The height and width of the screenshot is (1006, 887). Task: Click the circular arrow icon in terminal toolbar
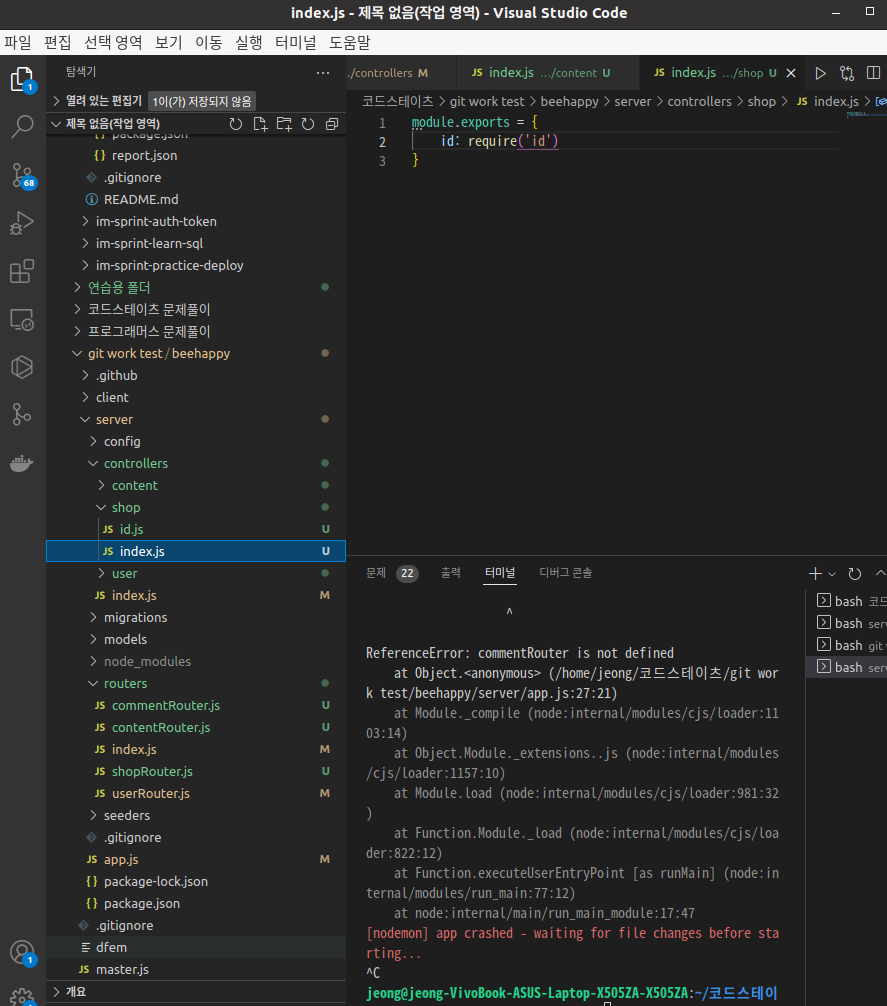854,574
